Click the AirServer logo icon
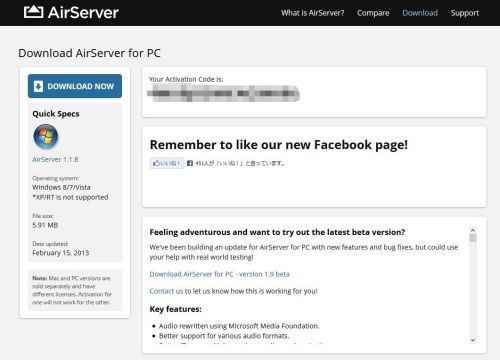 click(33, 12)
